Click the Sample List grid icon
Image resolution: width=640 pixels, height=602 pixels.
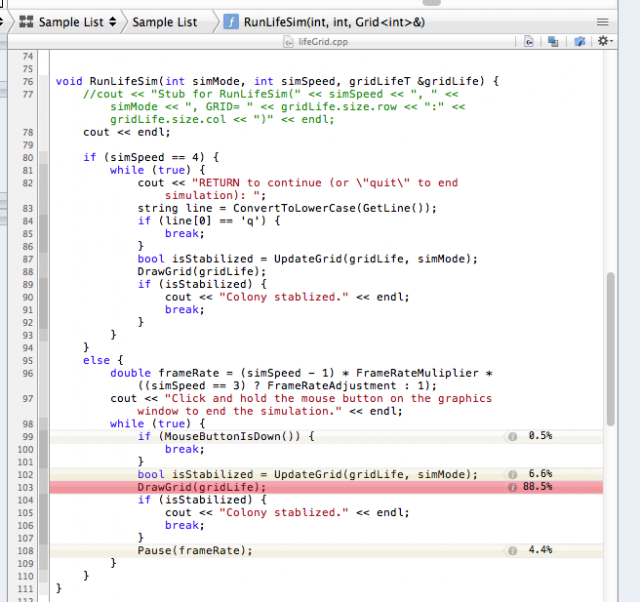27,22
